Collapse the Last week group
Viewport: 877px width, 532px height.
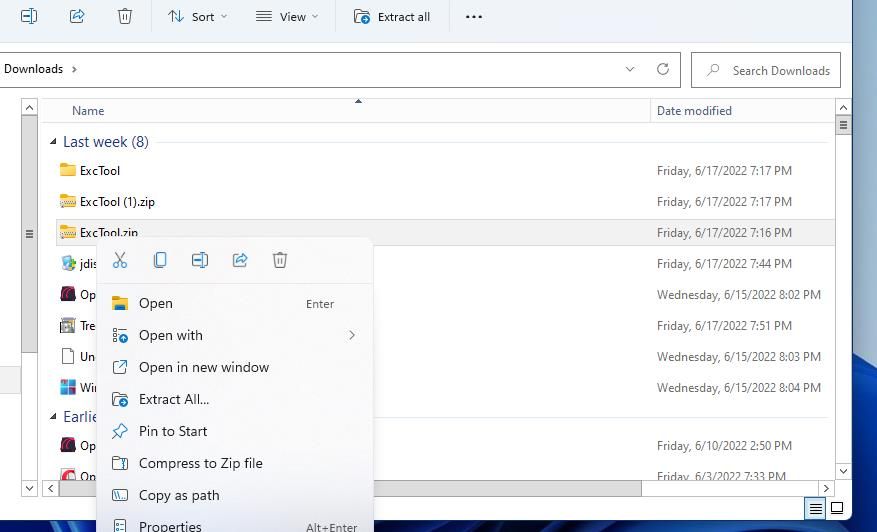coord(53,142)
